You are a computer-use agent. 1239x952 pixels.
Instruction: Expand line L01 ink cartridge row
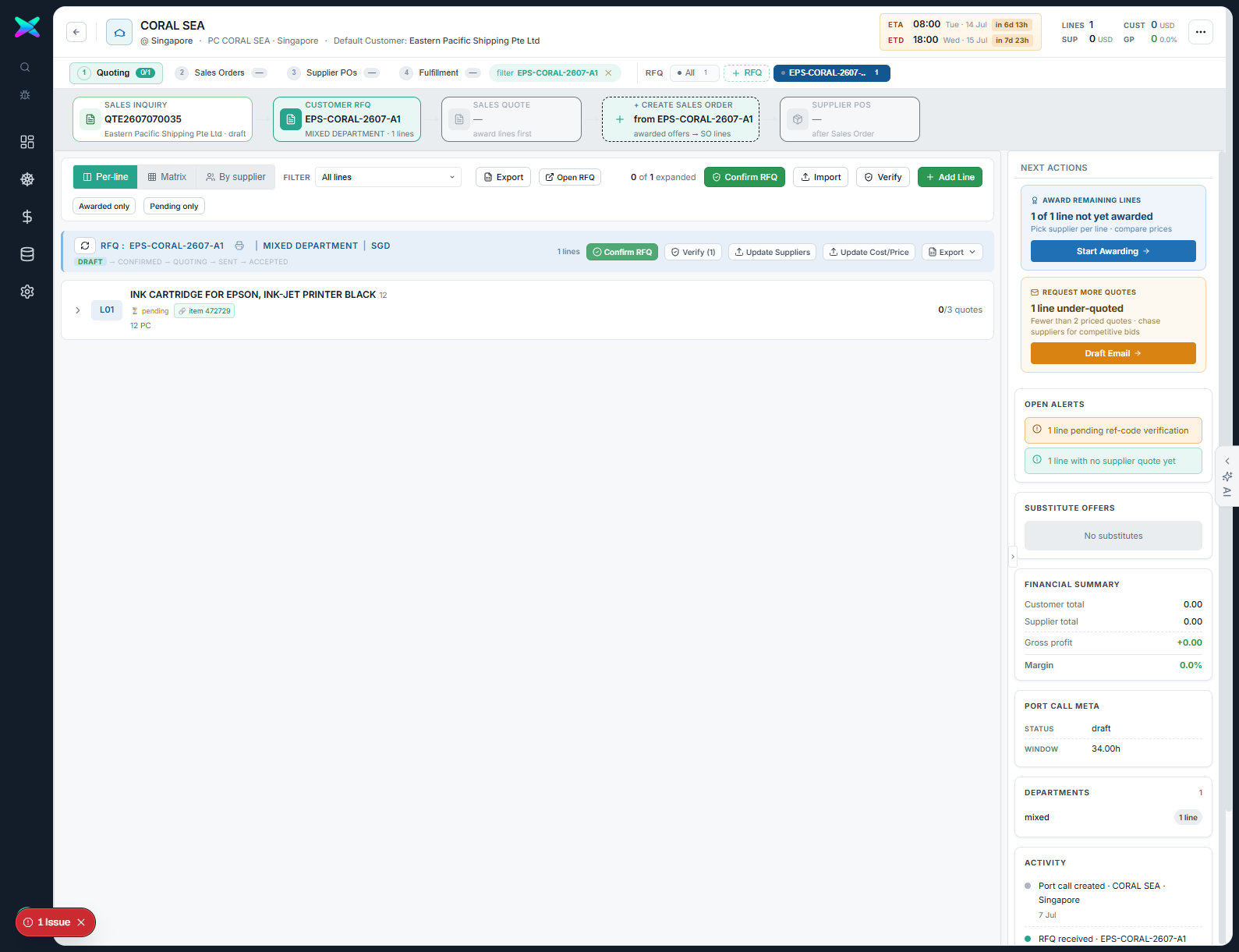click(x=78, y=310)
